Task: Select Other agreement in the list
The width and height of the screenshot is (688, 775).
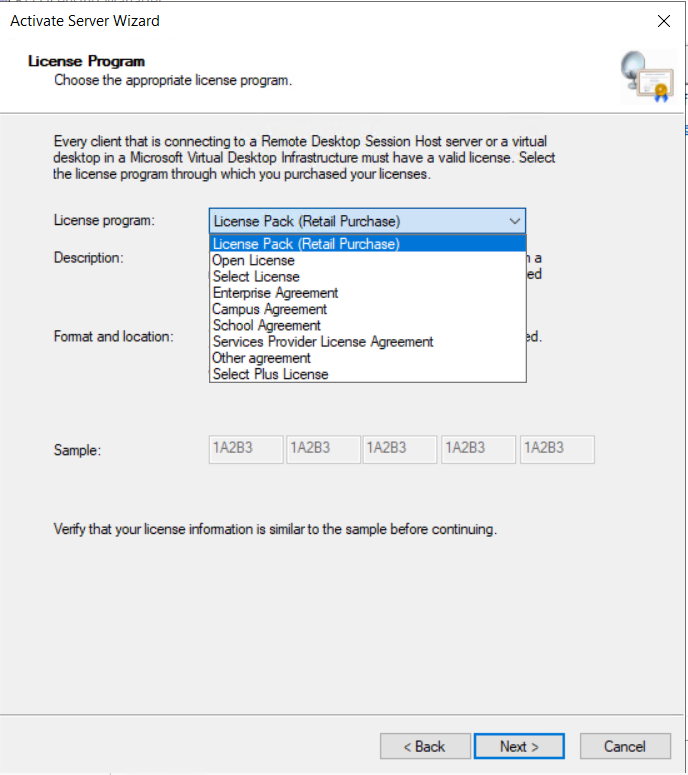Action: point(261,358)
